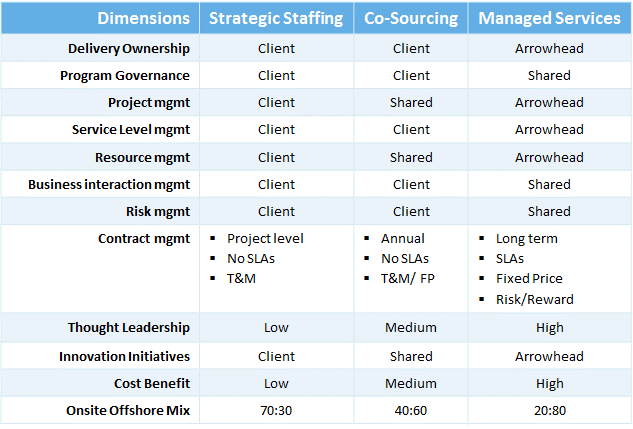The image size is (633, 429).
Task: Click the Delivery Ownership row label
Action: point(129,48)
